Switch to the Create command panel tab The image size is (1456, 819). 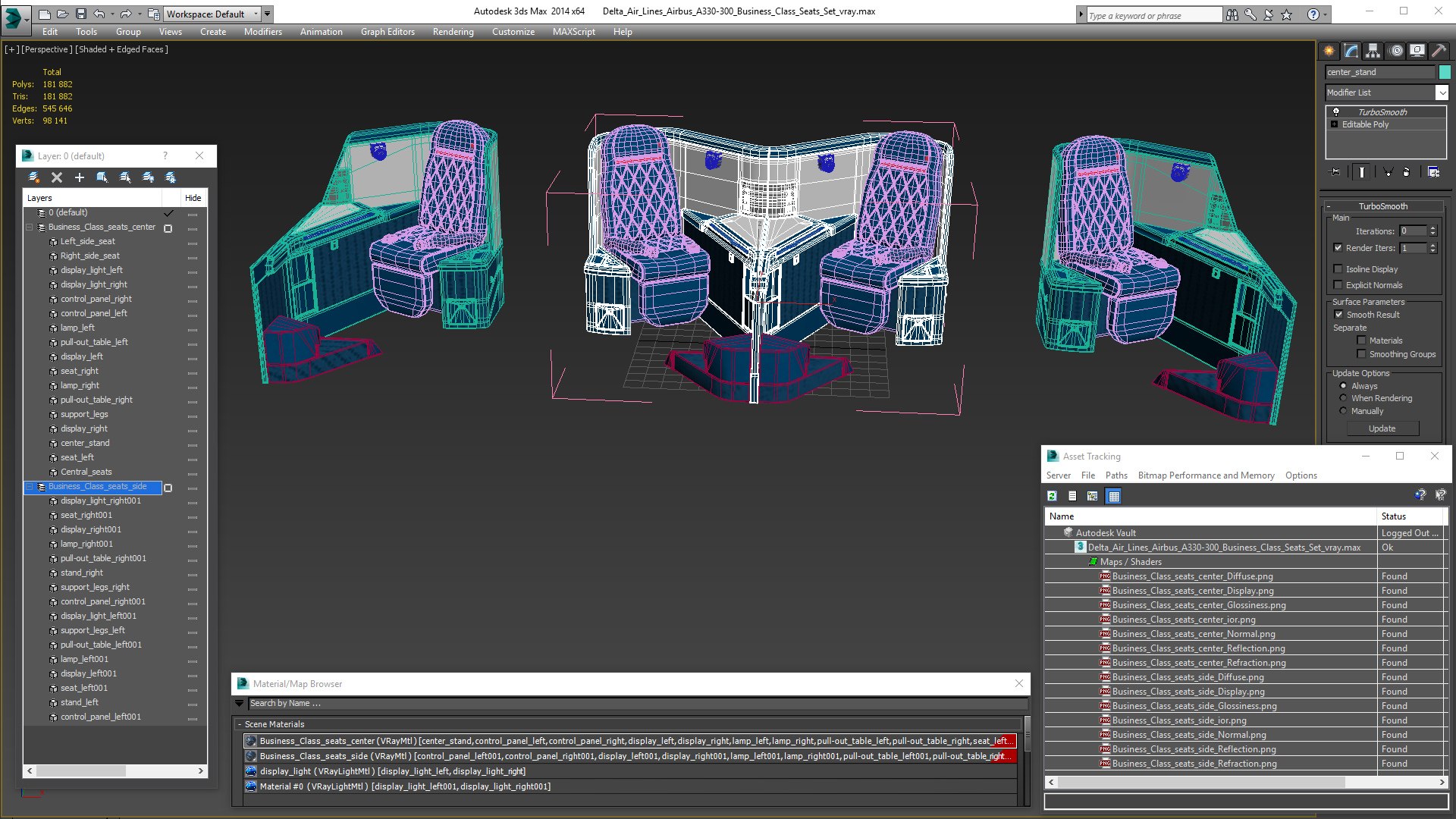1329,51
